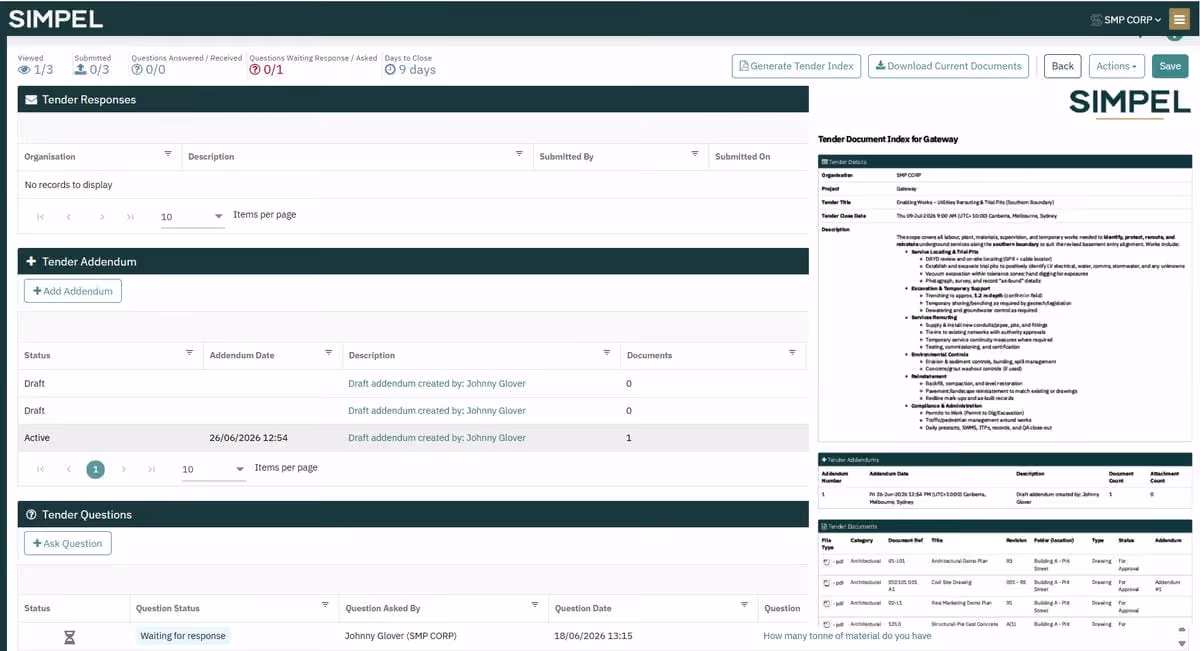Click Tender Documents section header in preview
The width and height of the screenshot is (1200, 651).
click(1005, 526)
